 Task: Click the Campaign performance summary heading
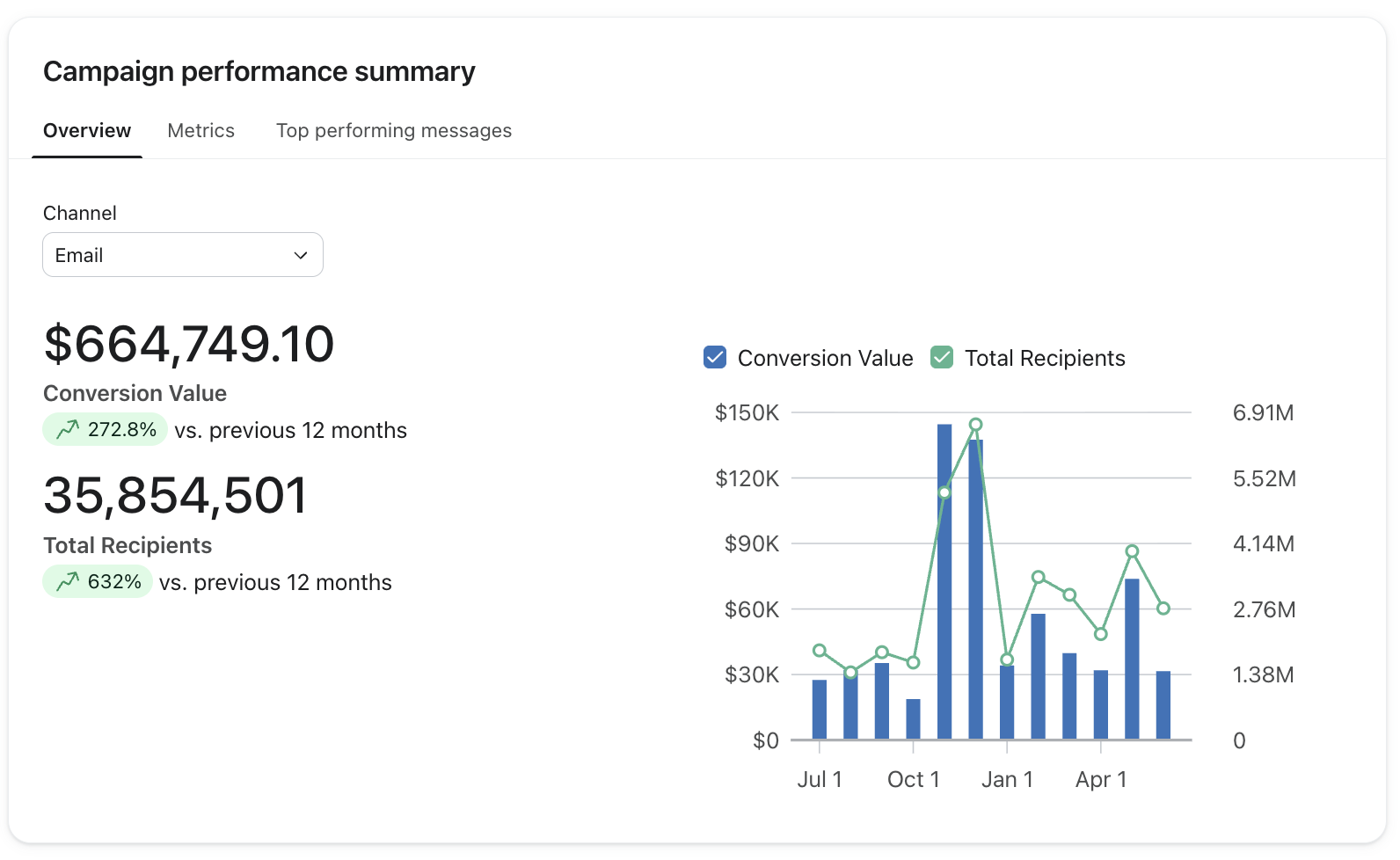click(x=259, y=71)
